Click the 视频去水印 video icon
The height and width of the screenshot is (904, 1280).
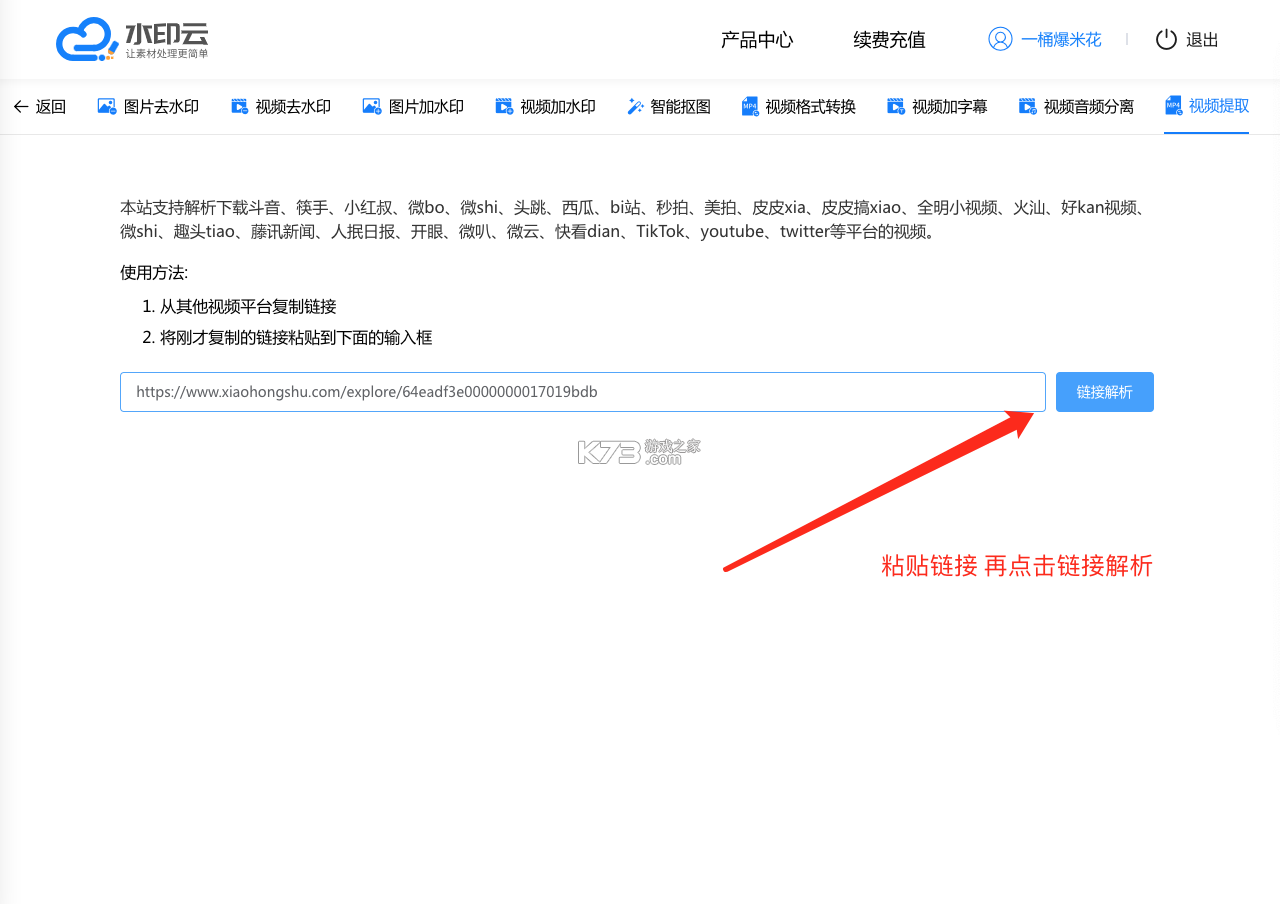[x=239, y=106]
